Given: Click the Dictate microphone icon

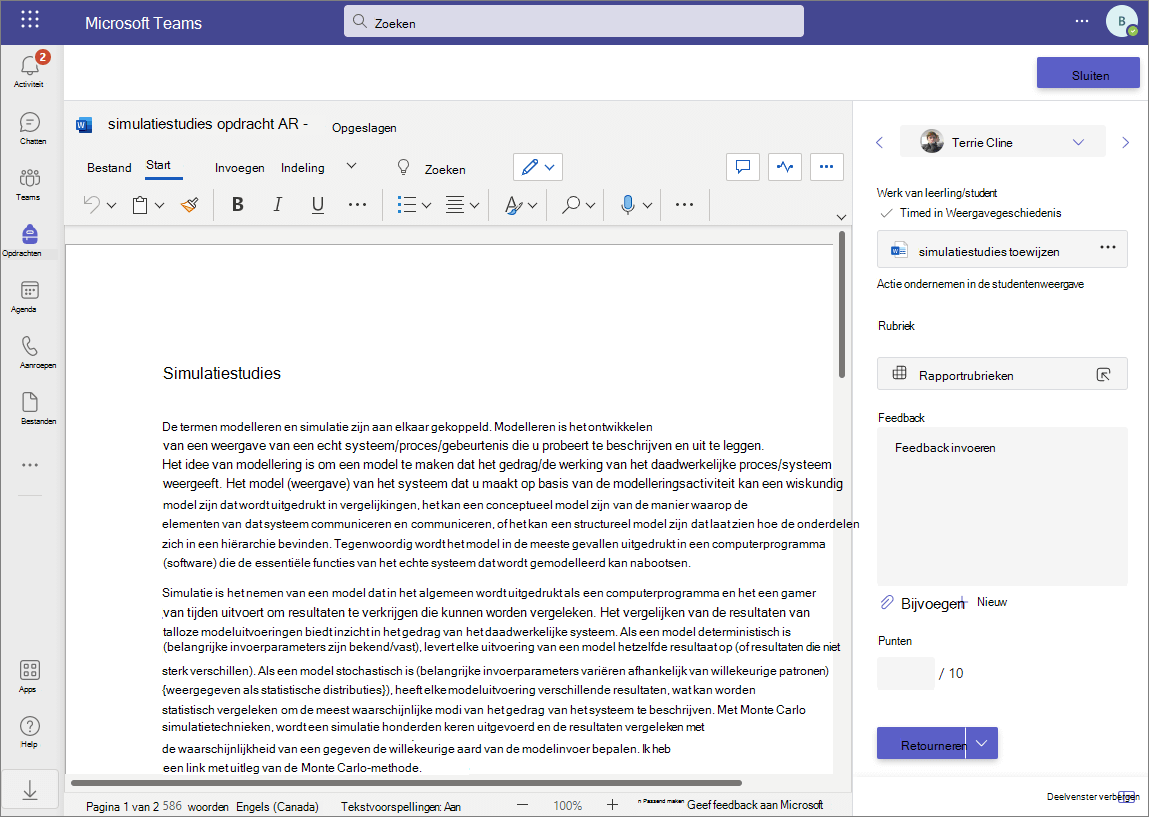Looking at the screenshot, I should click(x=627, y=205).
